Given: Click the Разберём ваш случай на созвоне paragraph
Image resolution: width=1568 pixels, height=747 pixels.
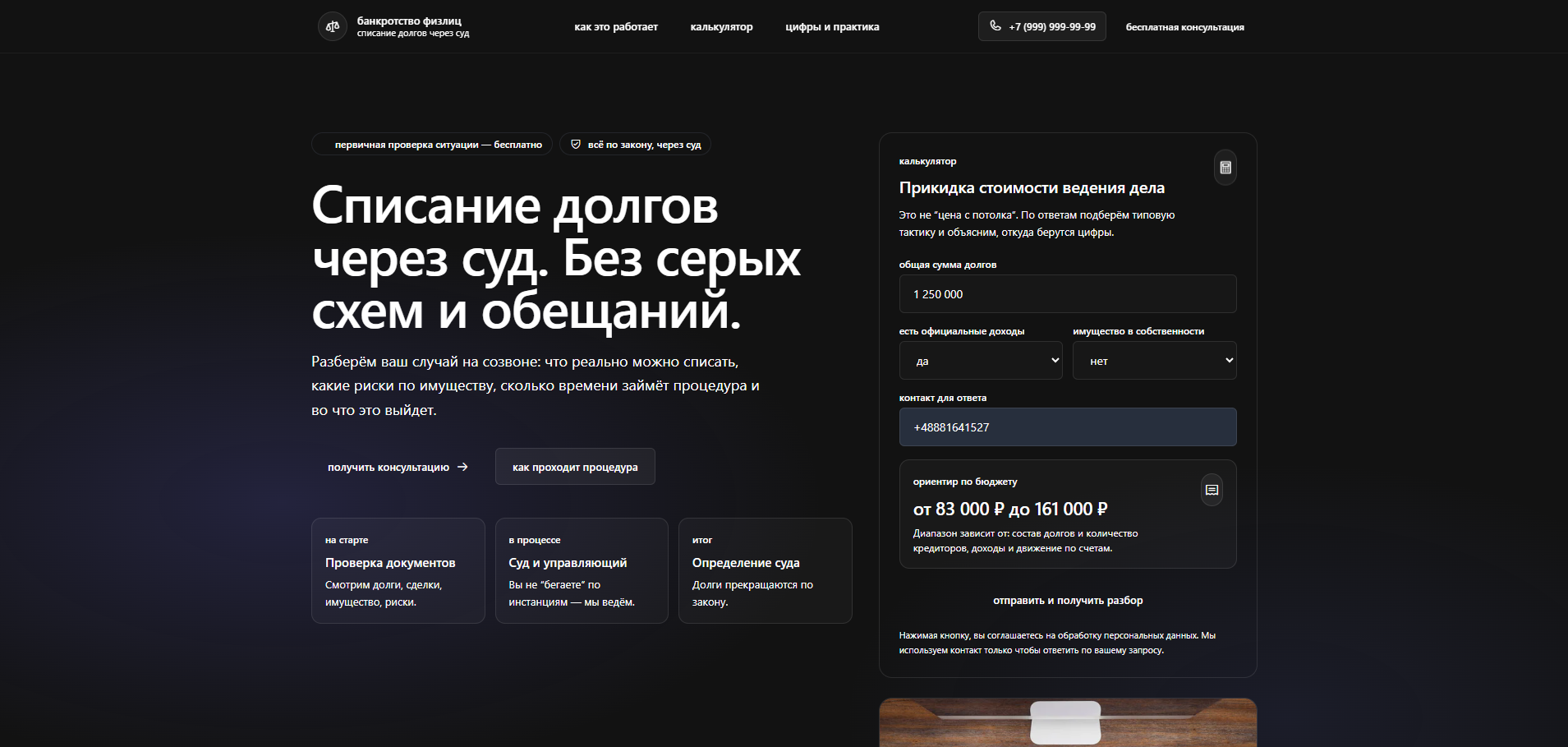Looking at the screenshot, I should click(x=536, y=385).
